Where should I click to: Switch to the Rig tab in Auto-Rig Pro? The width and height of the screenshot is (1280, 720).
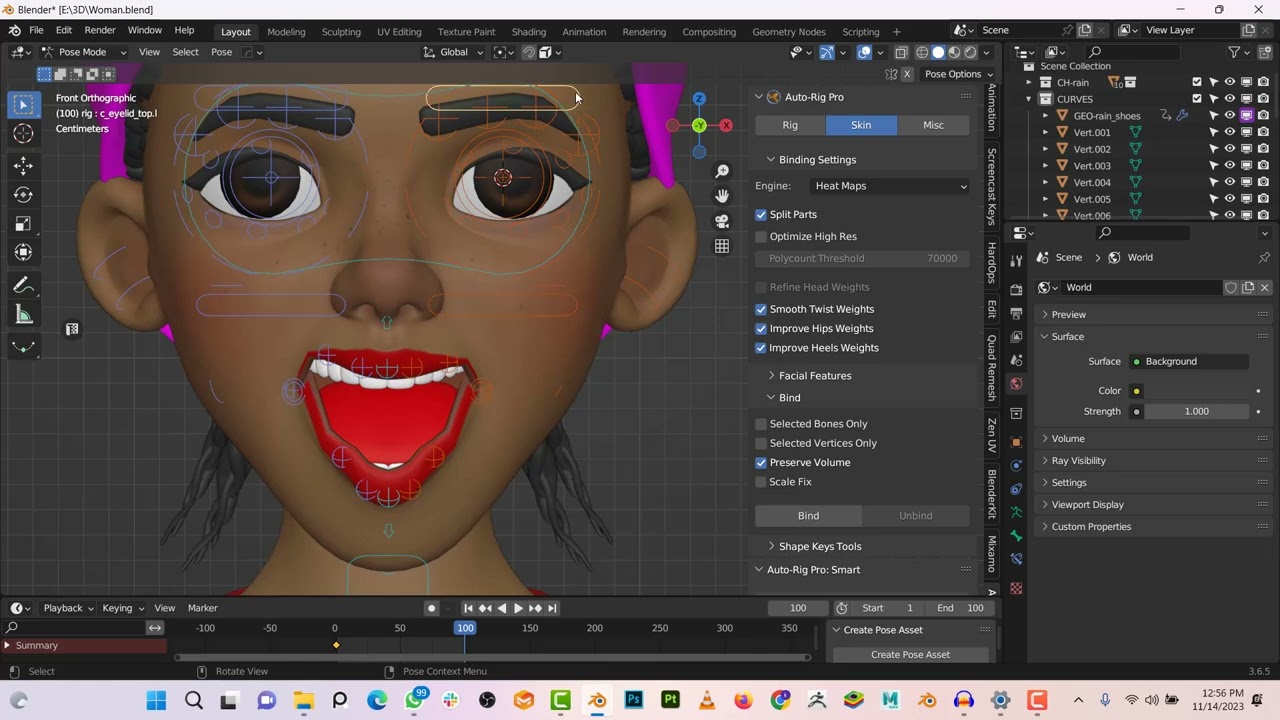pos(790,125)
